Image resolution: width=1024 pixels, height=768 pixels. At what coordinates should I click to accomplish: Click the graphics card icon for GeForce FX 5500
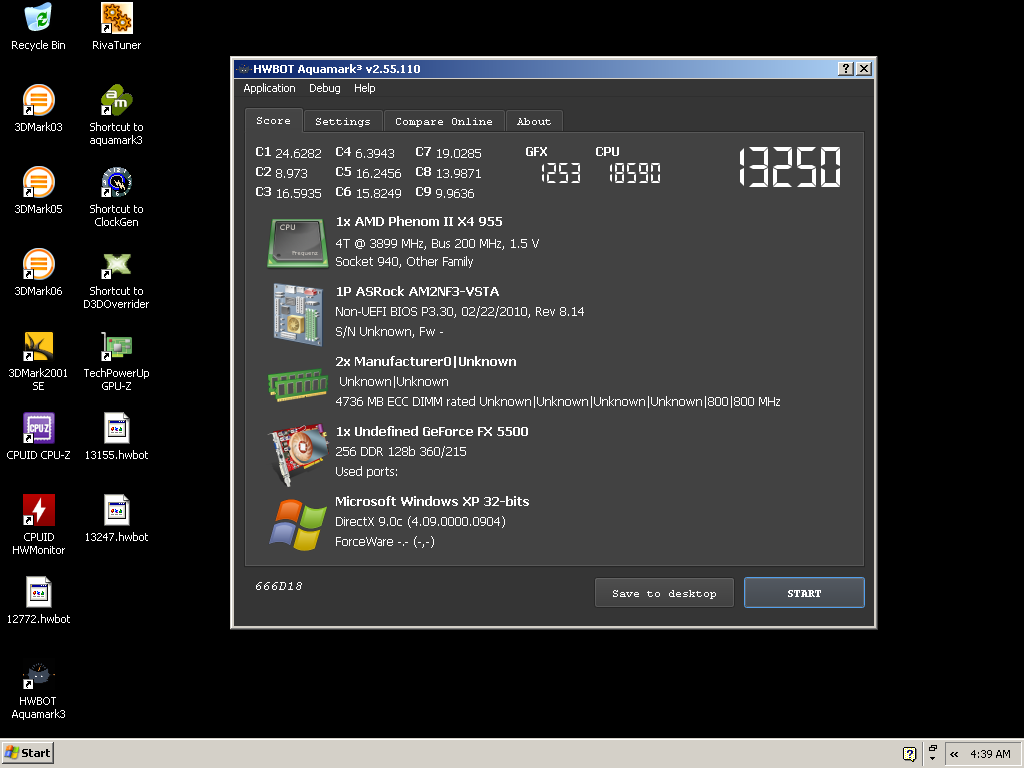click(x=298, y=454)
